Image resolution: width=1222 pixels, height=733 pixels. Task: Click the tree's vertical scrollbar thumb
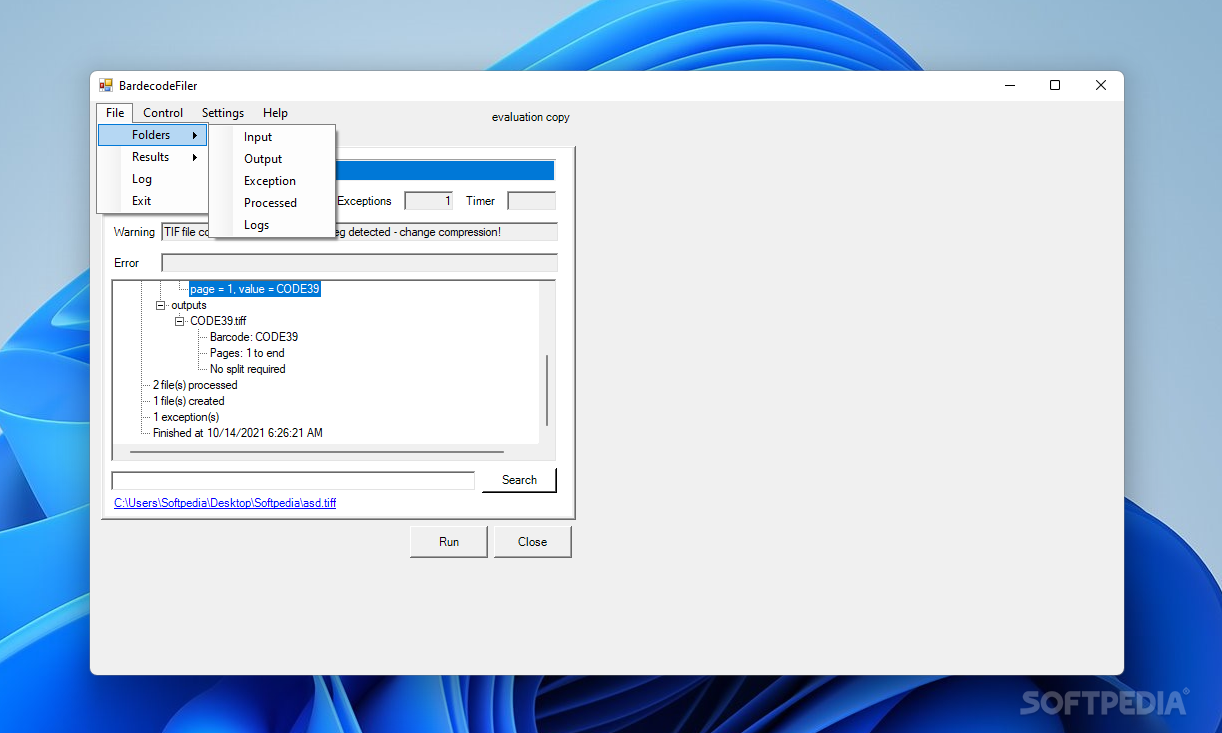click(547, 390)
